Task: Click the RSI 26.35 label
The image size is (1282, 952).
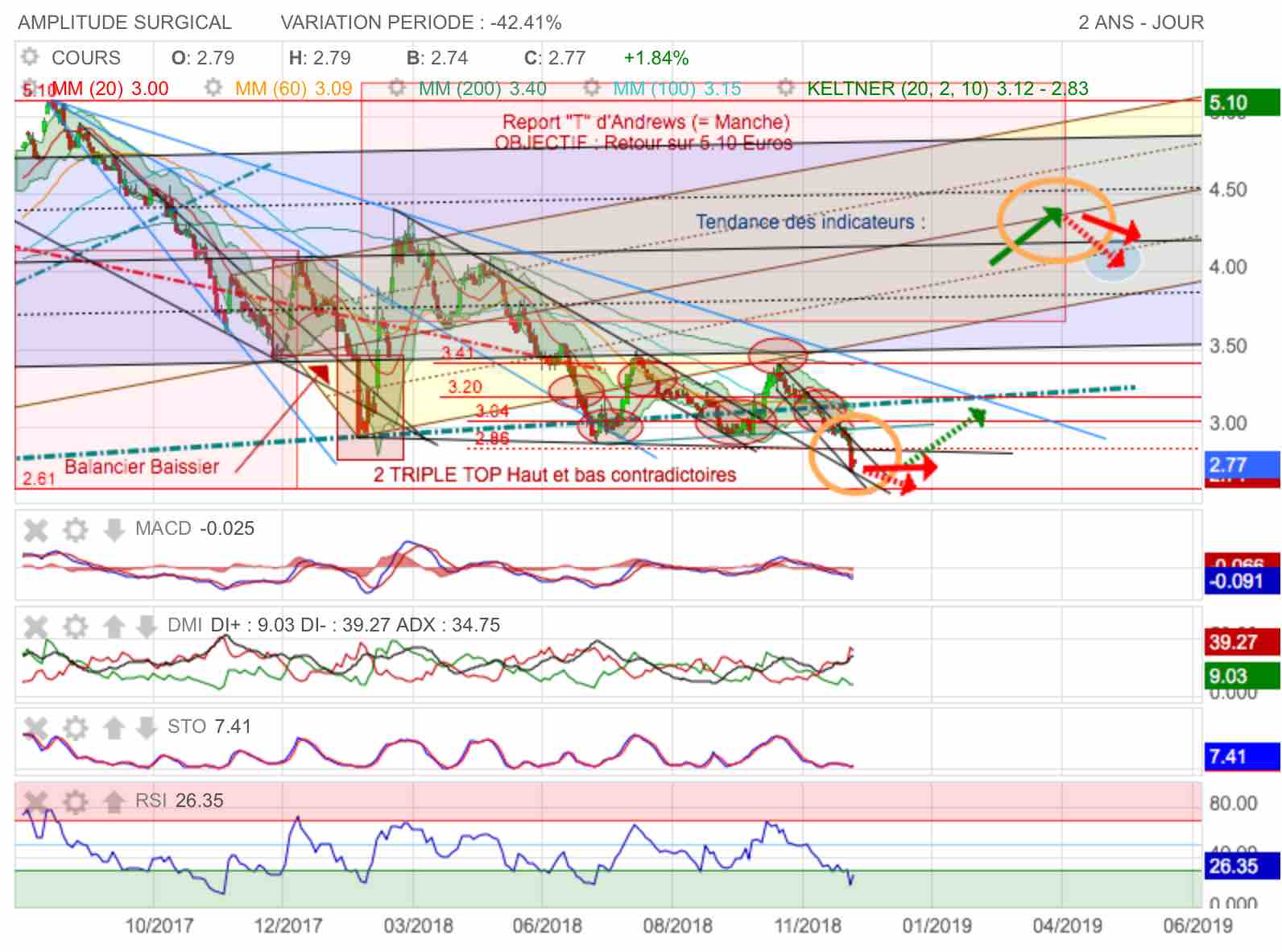Action: pos(179,801)
